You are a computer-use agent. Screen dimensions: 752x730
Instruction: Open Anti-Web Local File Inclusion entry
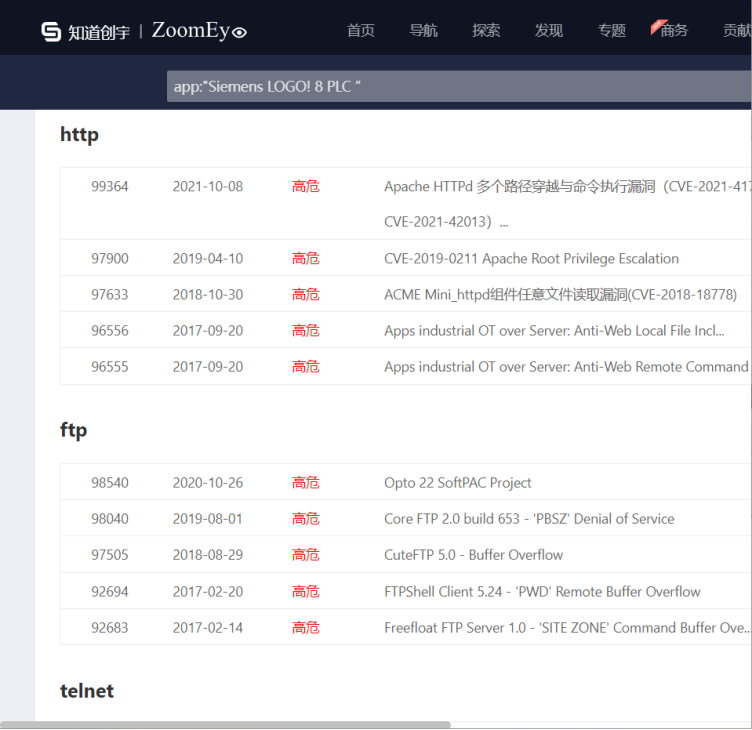coord(554,330)
